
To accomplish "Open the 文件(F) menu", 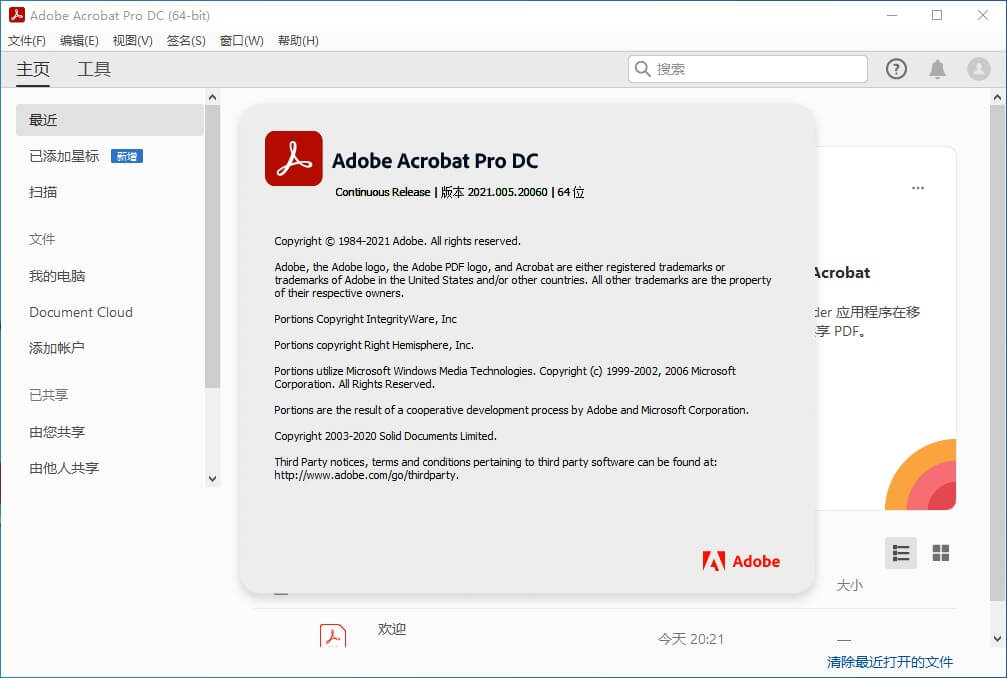I will point(27,41).
